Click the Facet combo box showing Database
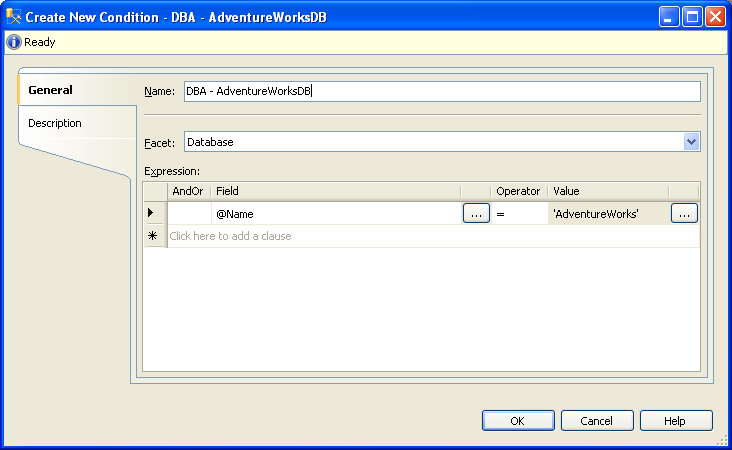This screenshot has width=732, height=450. 442,142
